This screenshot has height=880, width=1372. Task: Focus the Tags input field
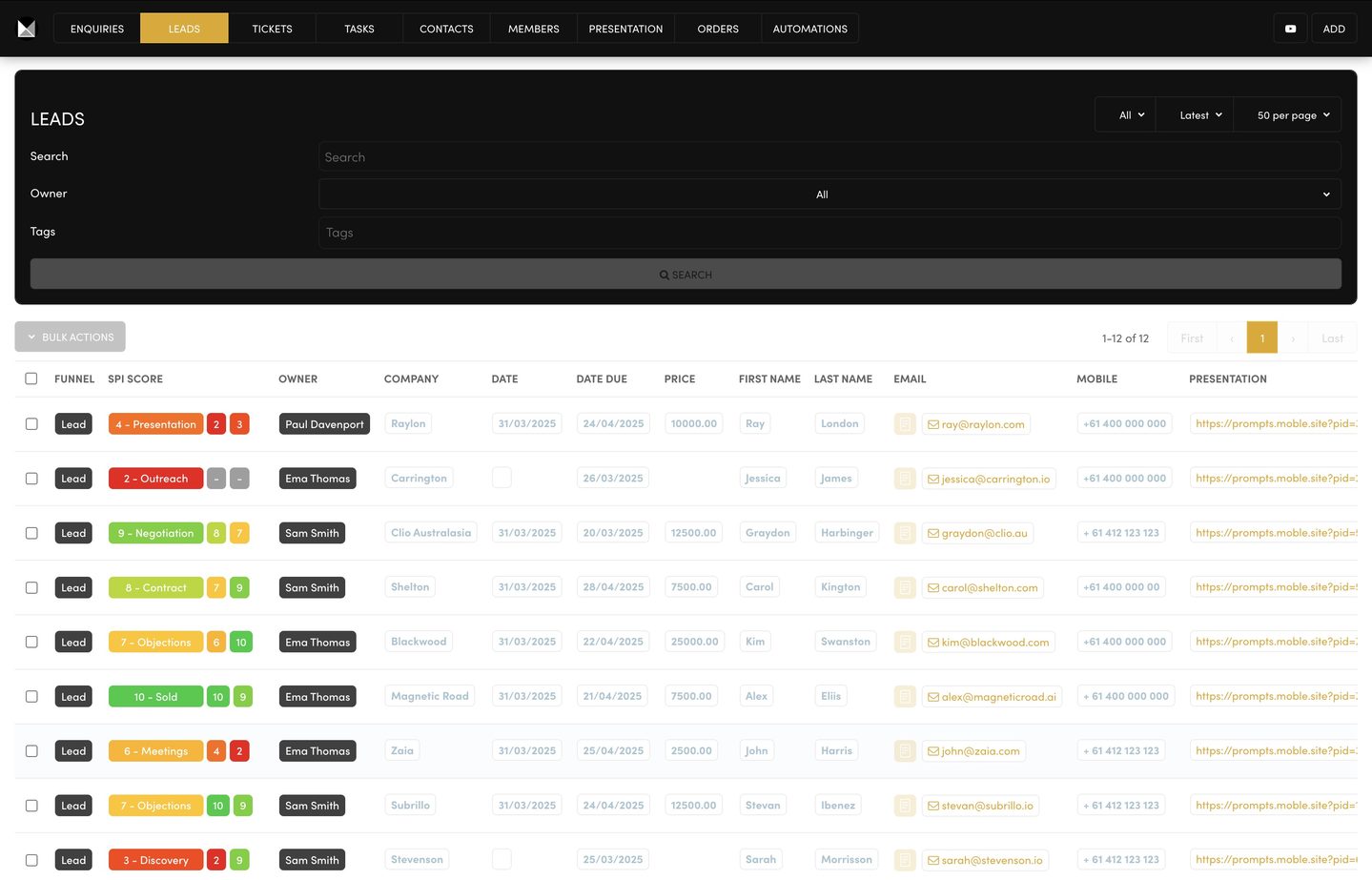[829, 233]
